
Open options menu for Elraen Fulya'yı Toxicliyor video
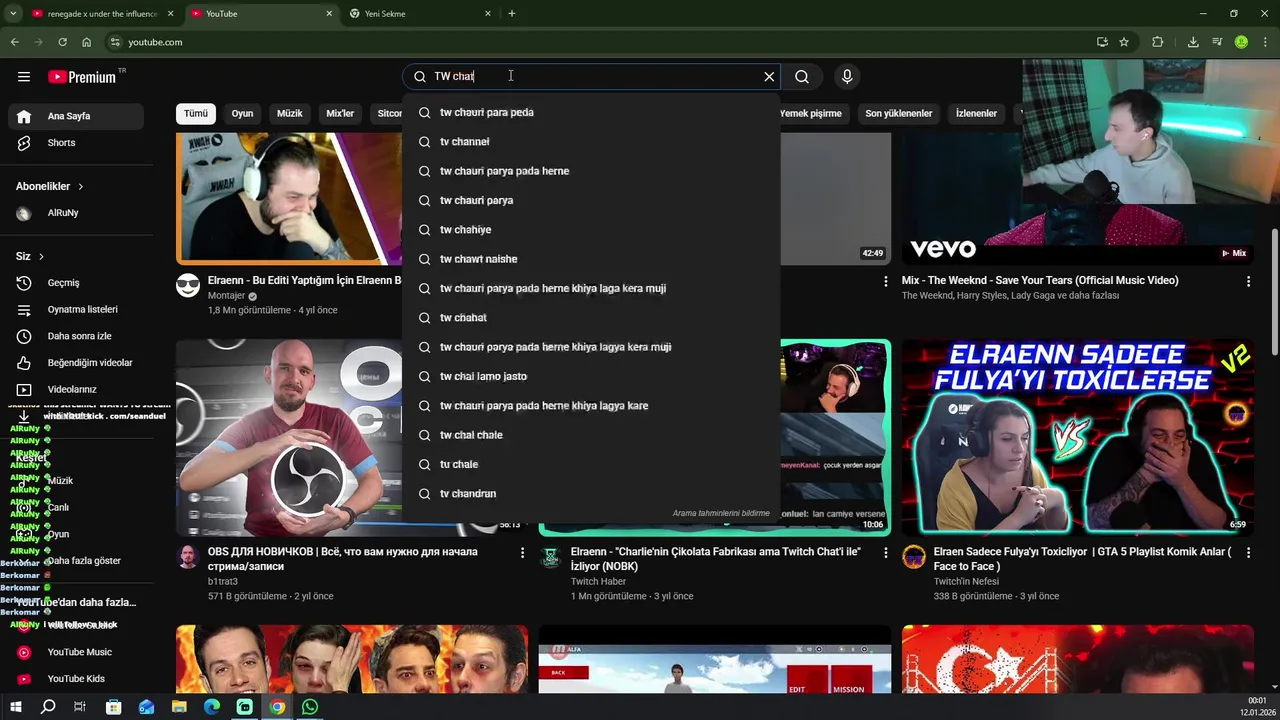tap(1248, 553)
